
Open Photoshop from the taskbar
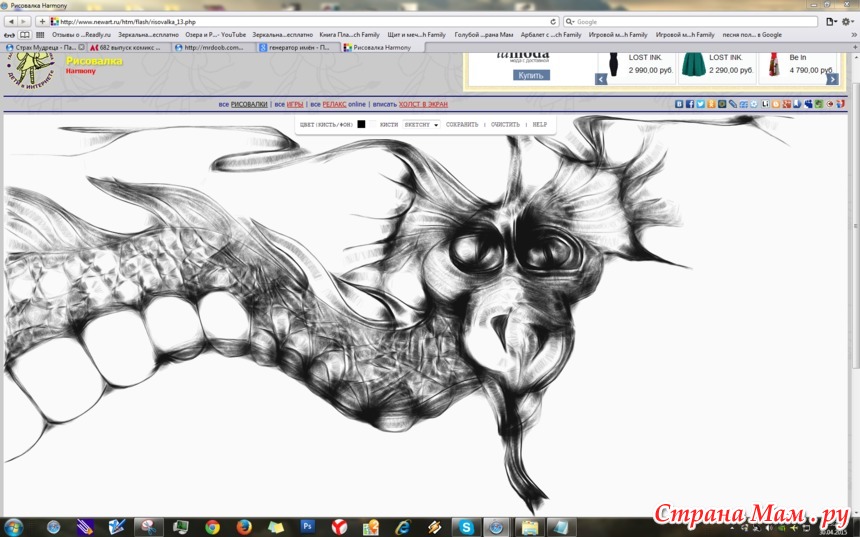307,527
